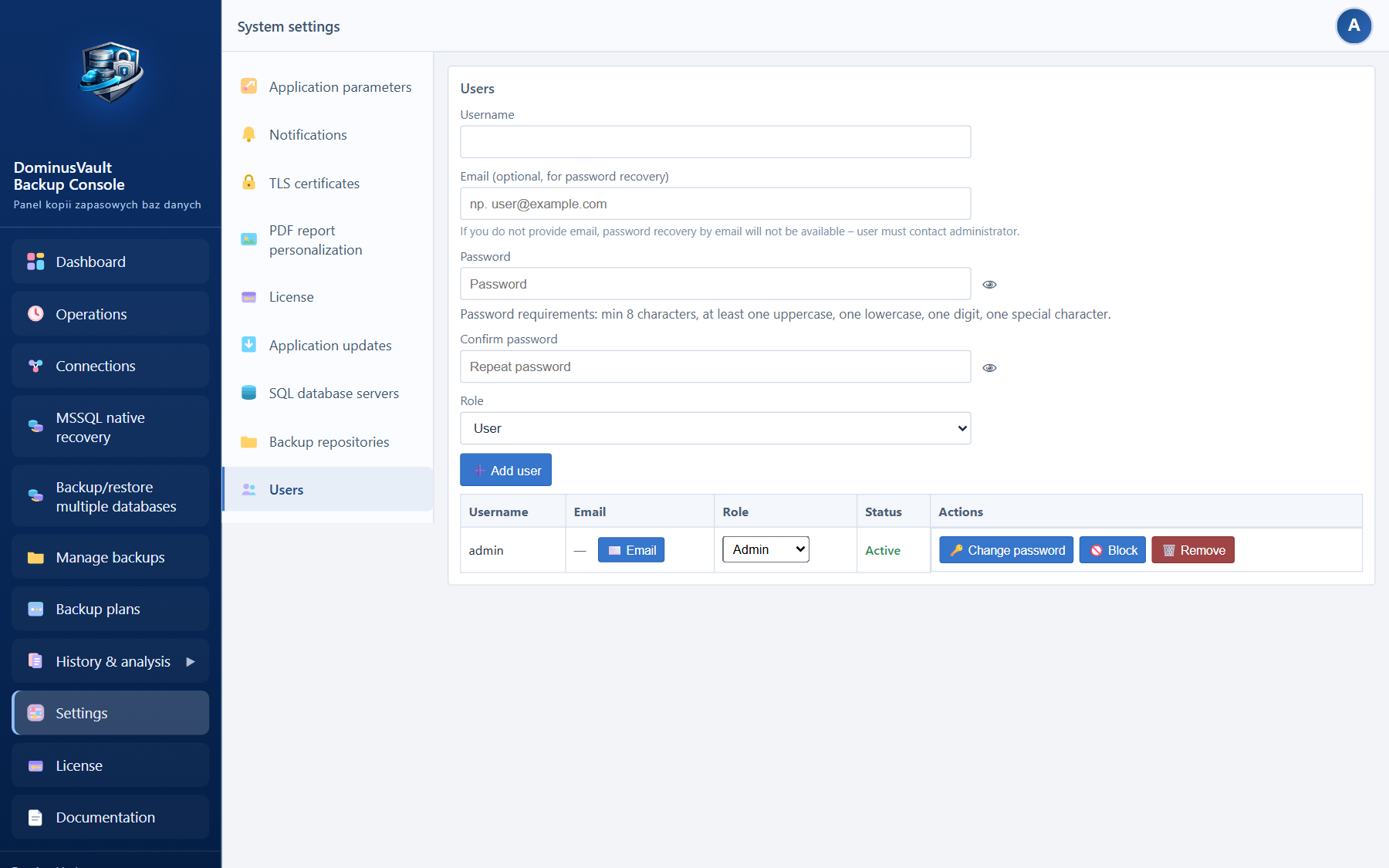This screenshot has height=868, width=1389.
Task: Click the admin username cell
Action: tap(513, 550)
